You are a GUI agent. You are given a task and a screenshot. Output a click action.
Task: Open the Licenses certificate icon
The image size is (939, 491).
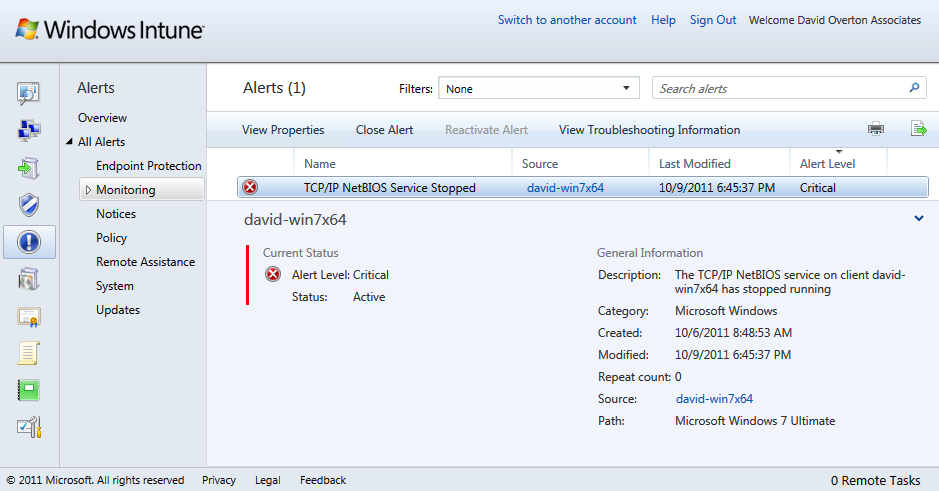tap(28, 317)
